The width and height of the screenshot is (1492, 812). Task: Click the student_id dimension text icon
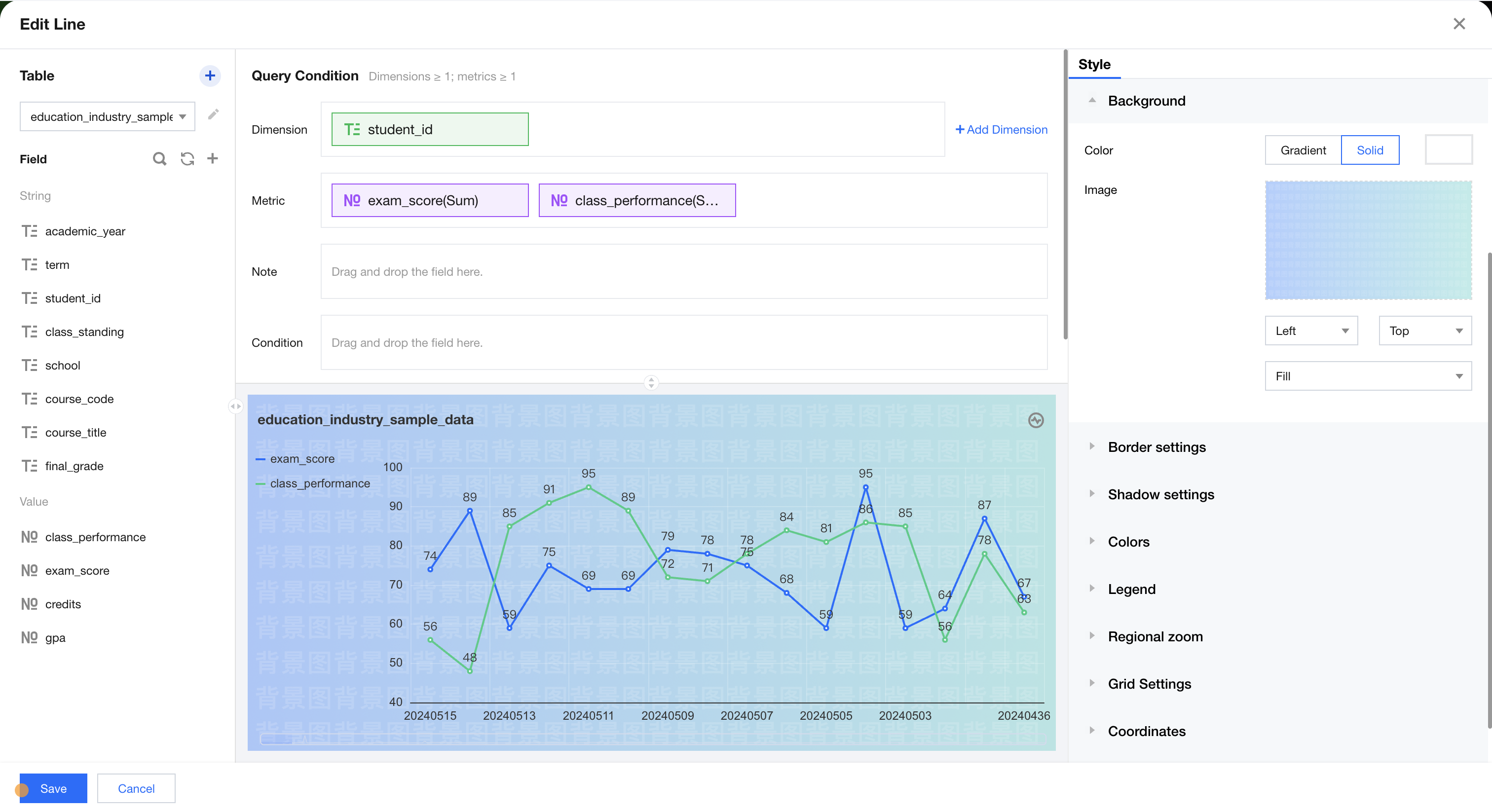coord(352,129)
